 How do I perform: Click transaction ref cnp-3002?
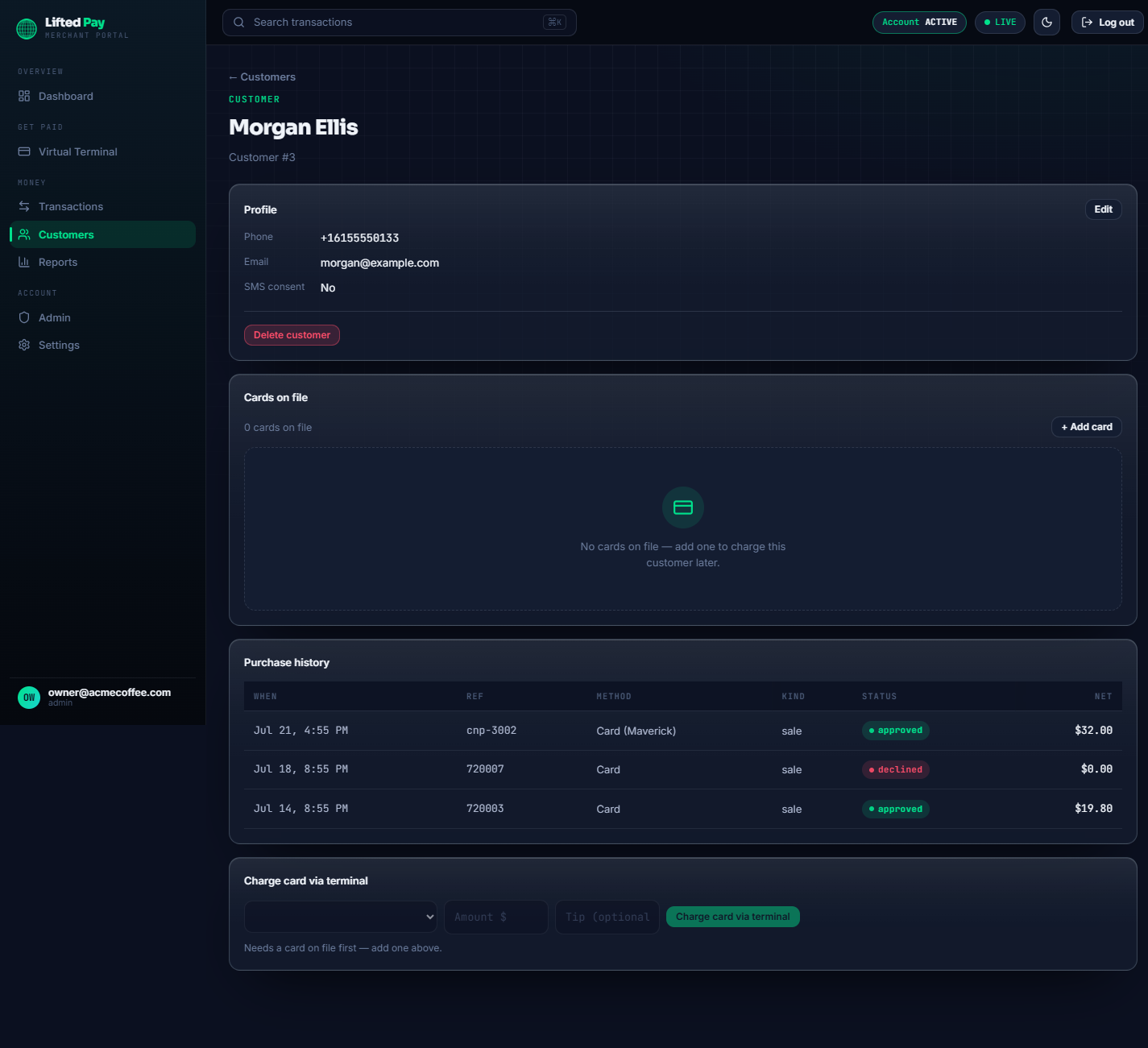[491, 731]
